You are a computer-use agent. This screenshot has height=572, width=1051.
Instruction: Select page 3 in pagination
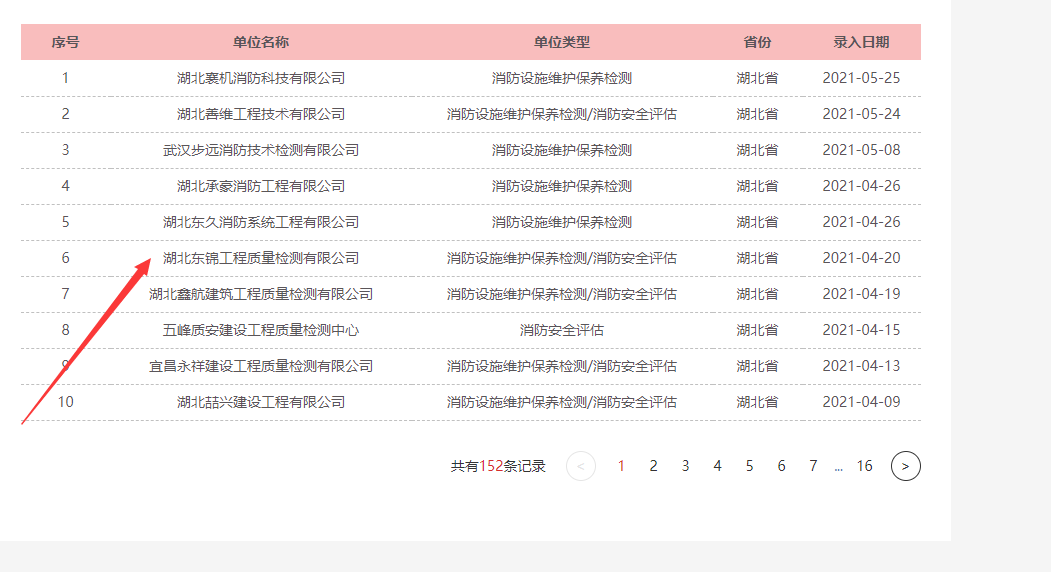(685, 466)
